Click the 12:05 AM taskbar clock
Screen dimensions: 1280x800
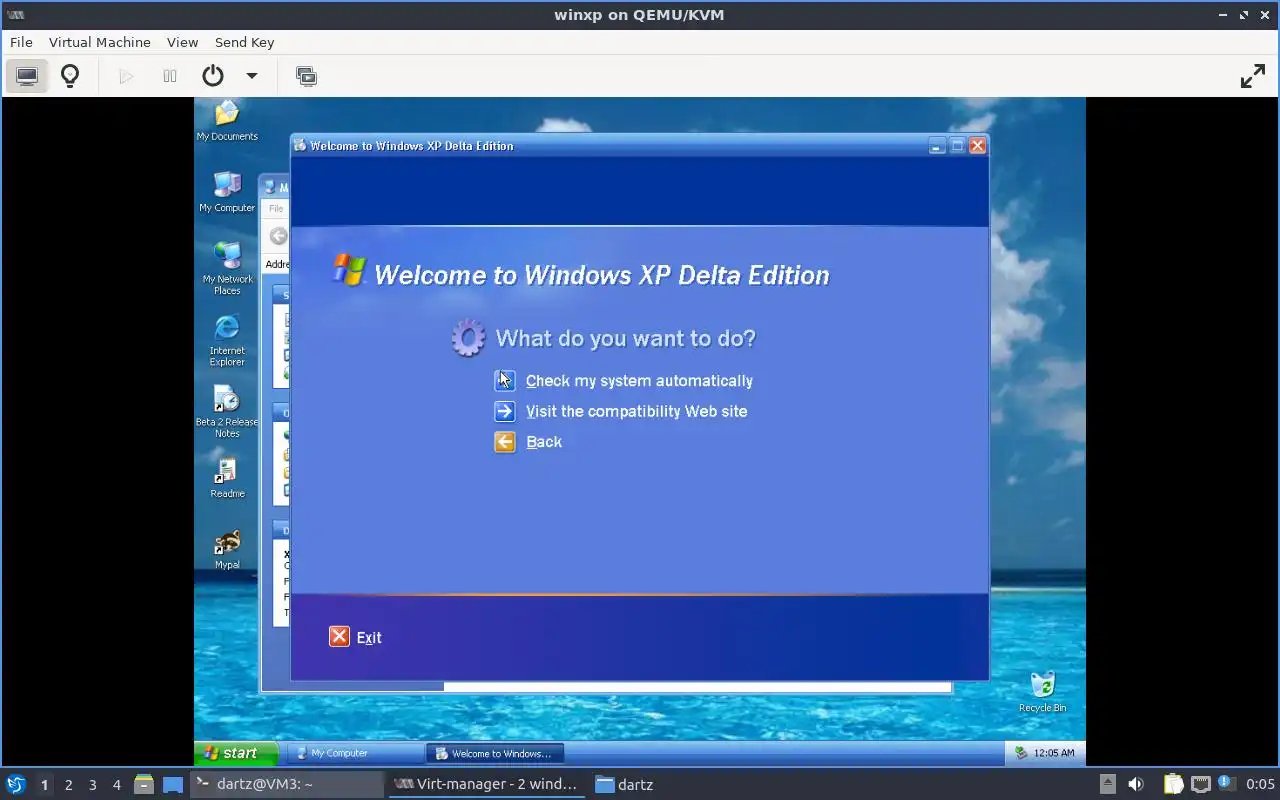pyautogui.click(x=1054, y=753)
